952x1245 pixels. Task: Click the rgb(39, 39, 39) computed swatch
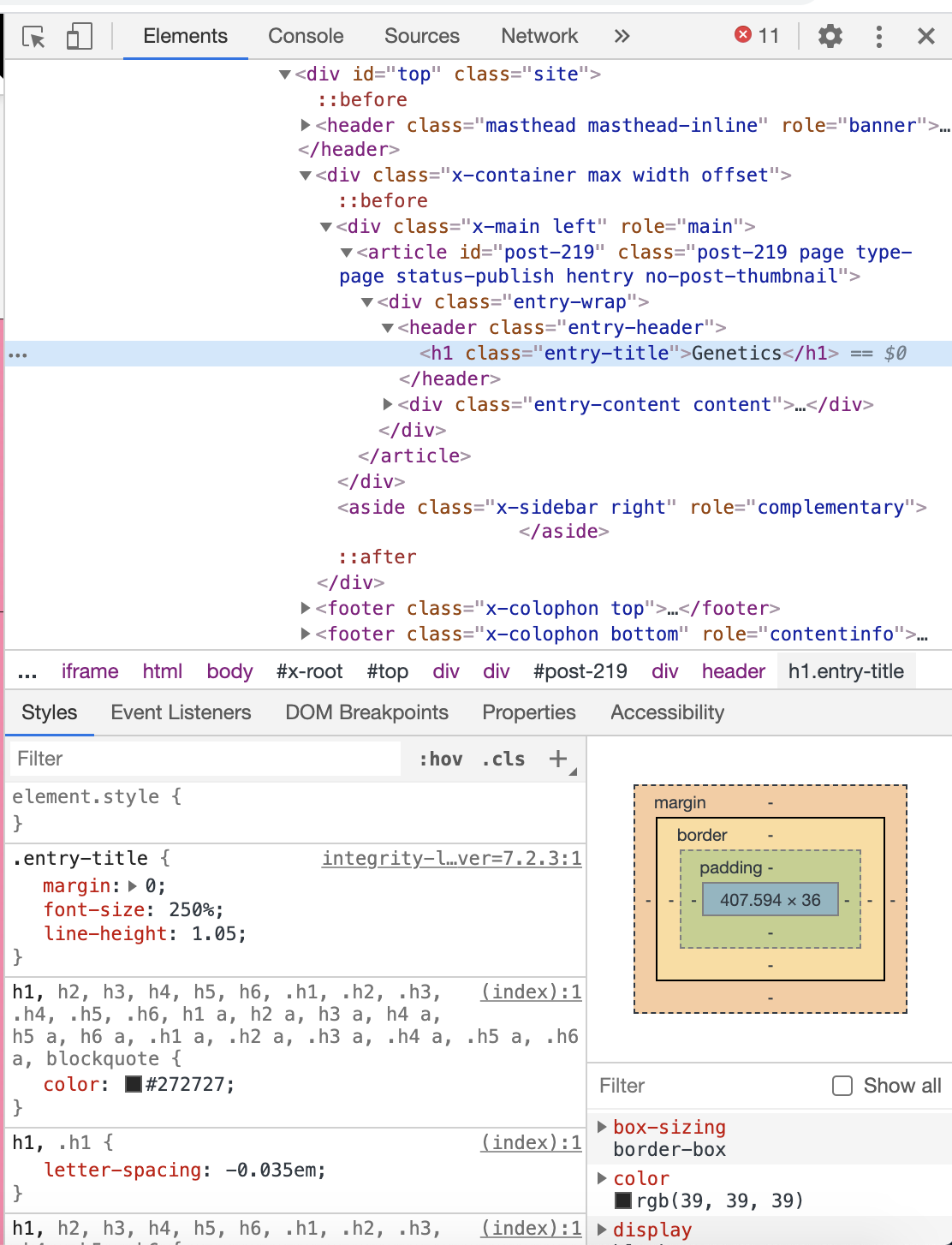(x=623, y=1200)
